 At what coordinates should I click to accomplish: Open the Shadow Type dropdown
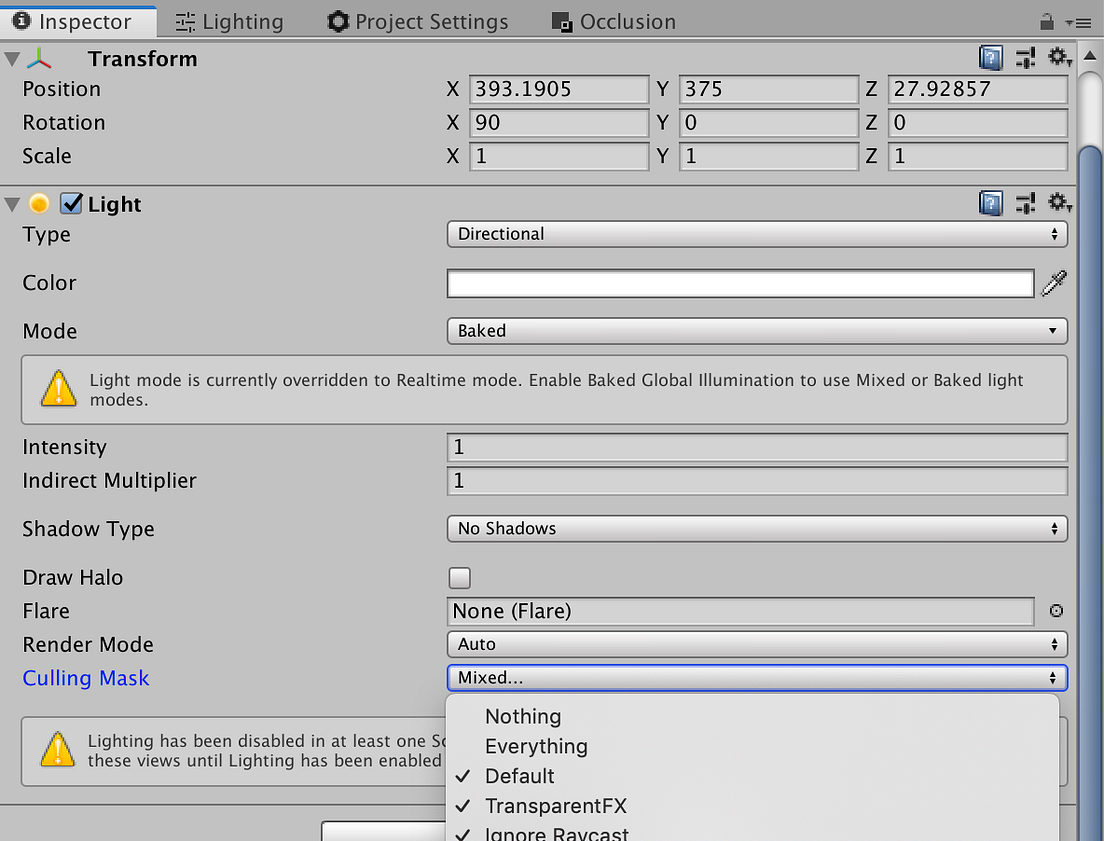[x=756, y=528]
